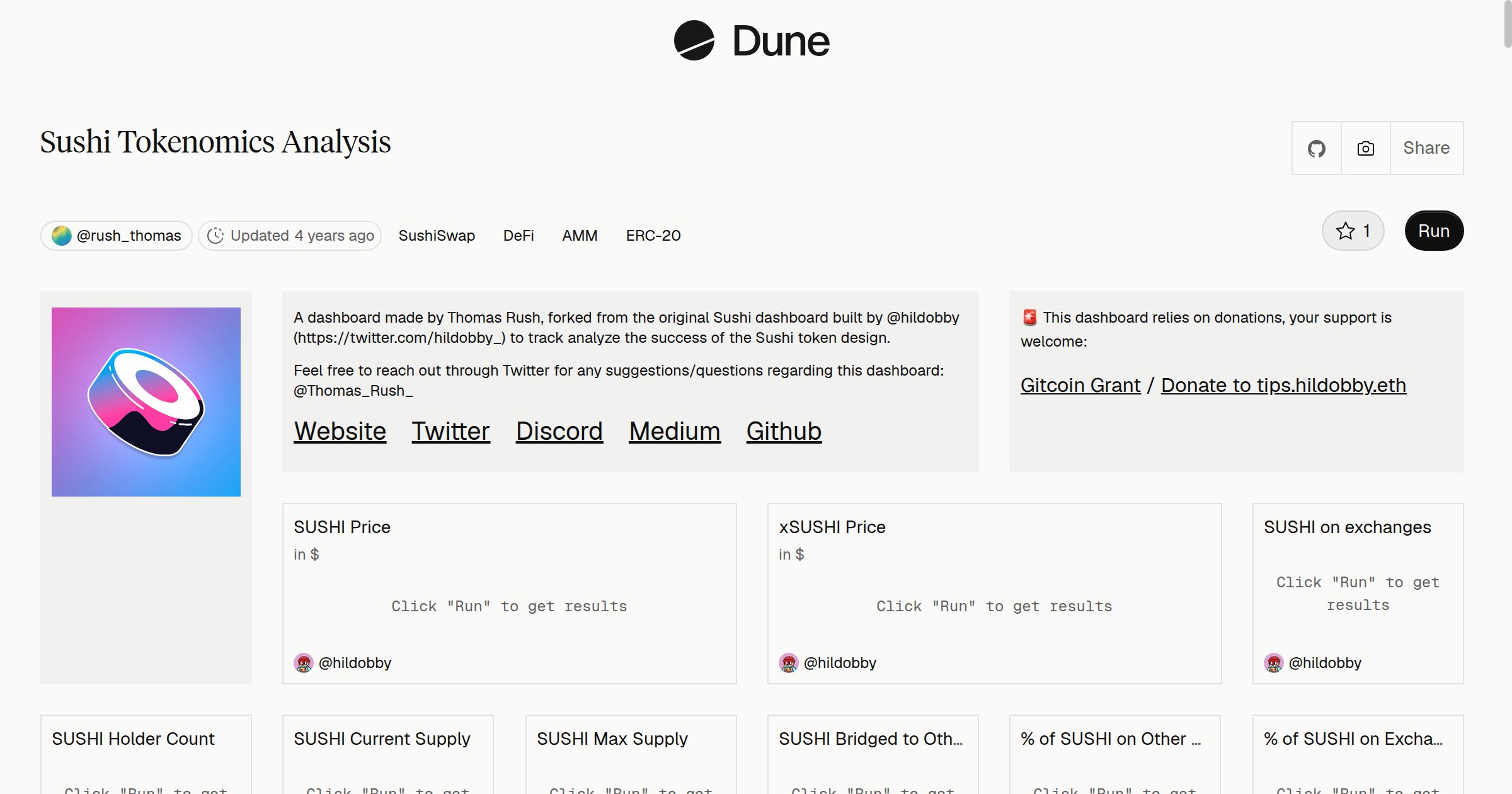Screen dimensions: 1512x794
Task: Click 'Sushi Tokenomics Analysis' heading
Action: tap(215, 142)
